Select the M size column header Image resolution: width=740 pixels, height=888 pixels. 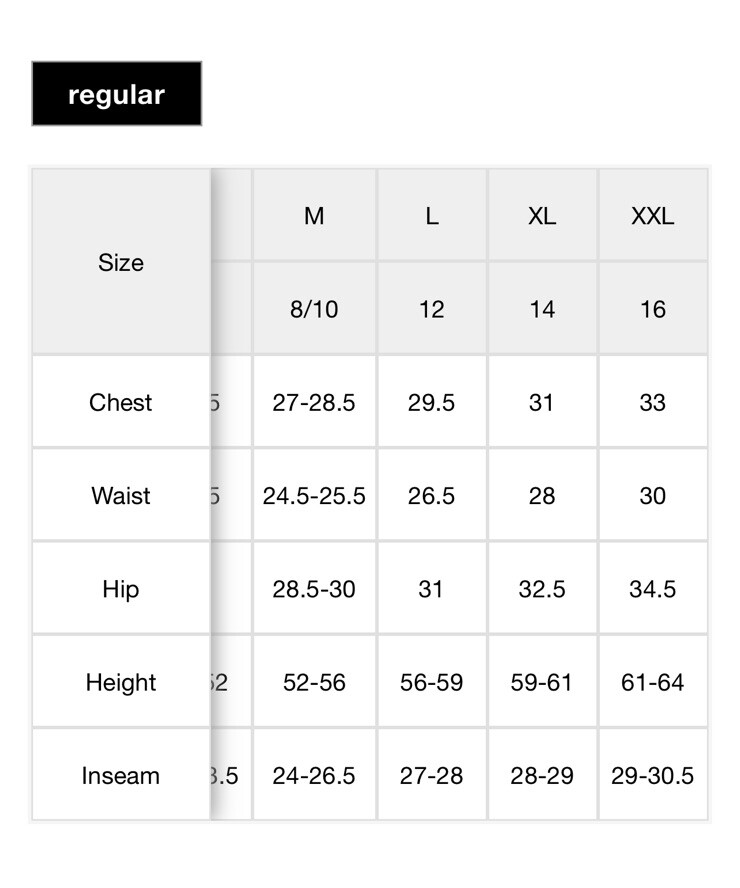click(x=314, y=216)
